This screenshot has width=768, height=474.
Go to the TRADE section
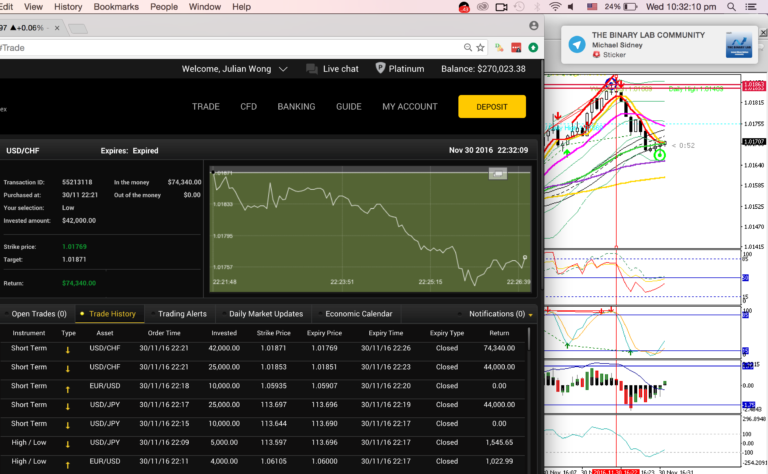tap(206, 107)
